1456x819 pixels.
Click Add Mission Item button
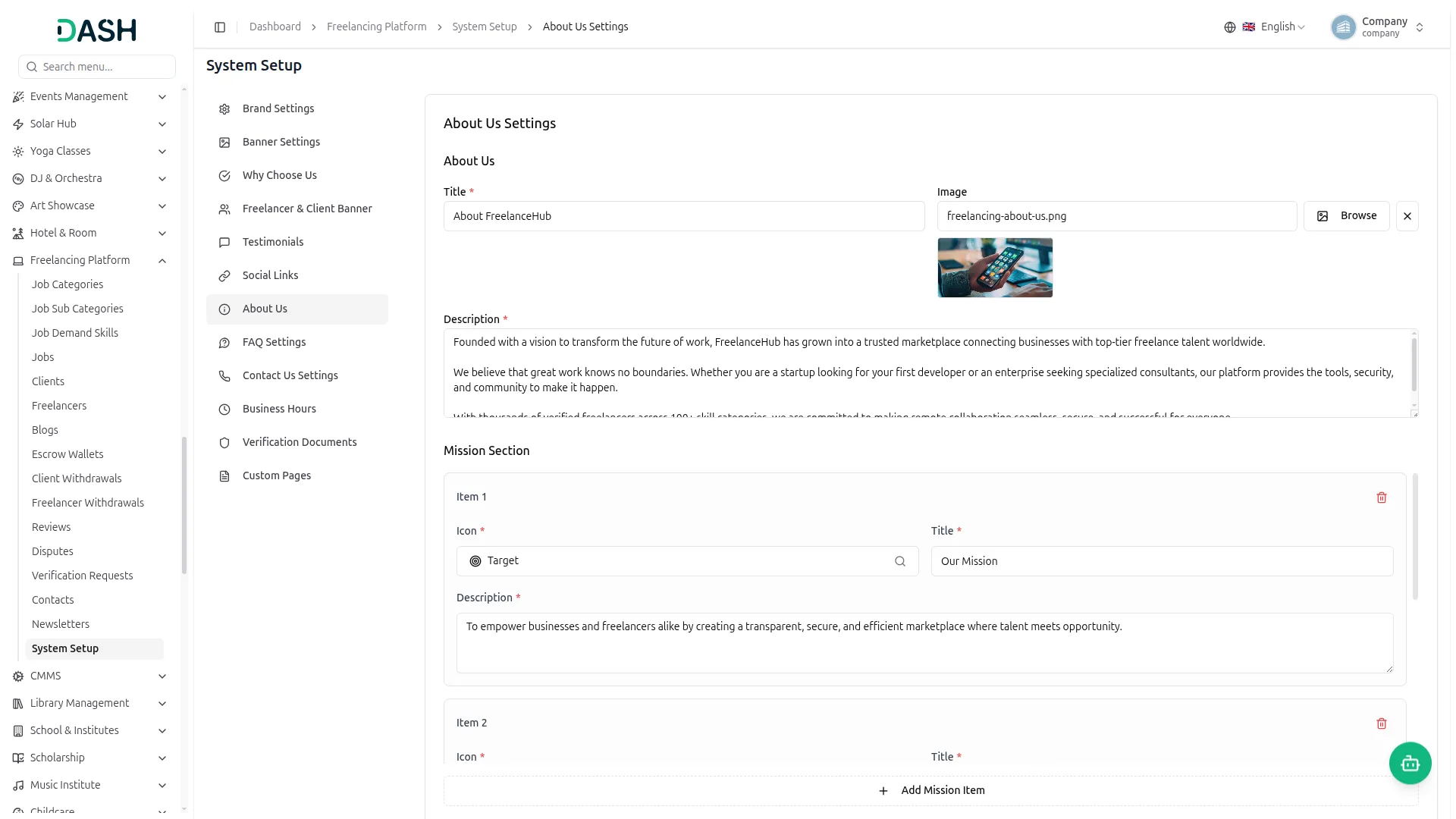pos(931,790)
